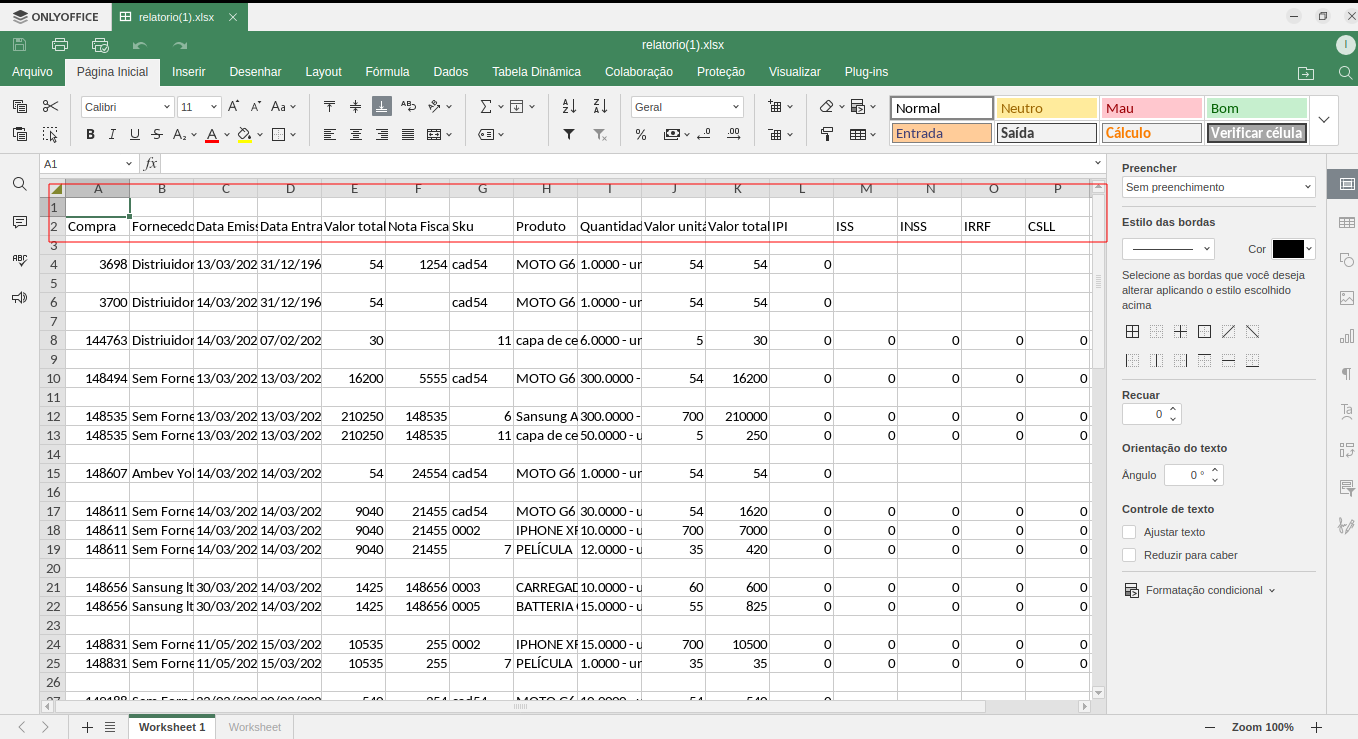Enable the Reduzir para caber checkbox
This screenshot has height=739, width=1358.
pos(1129,555)
